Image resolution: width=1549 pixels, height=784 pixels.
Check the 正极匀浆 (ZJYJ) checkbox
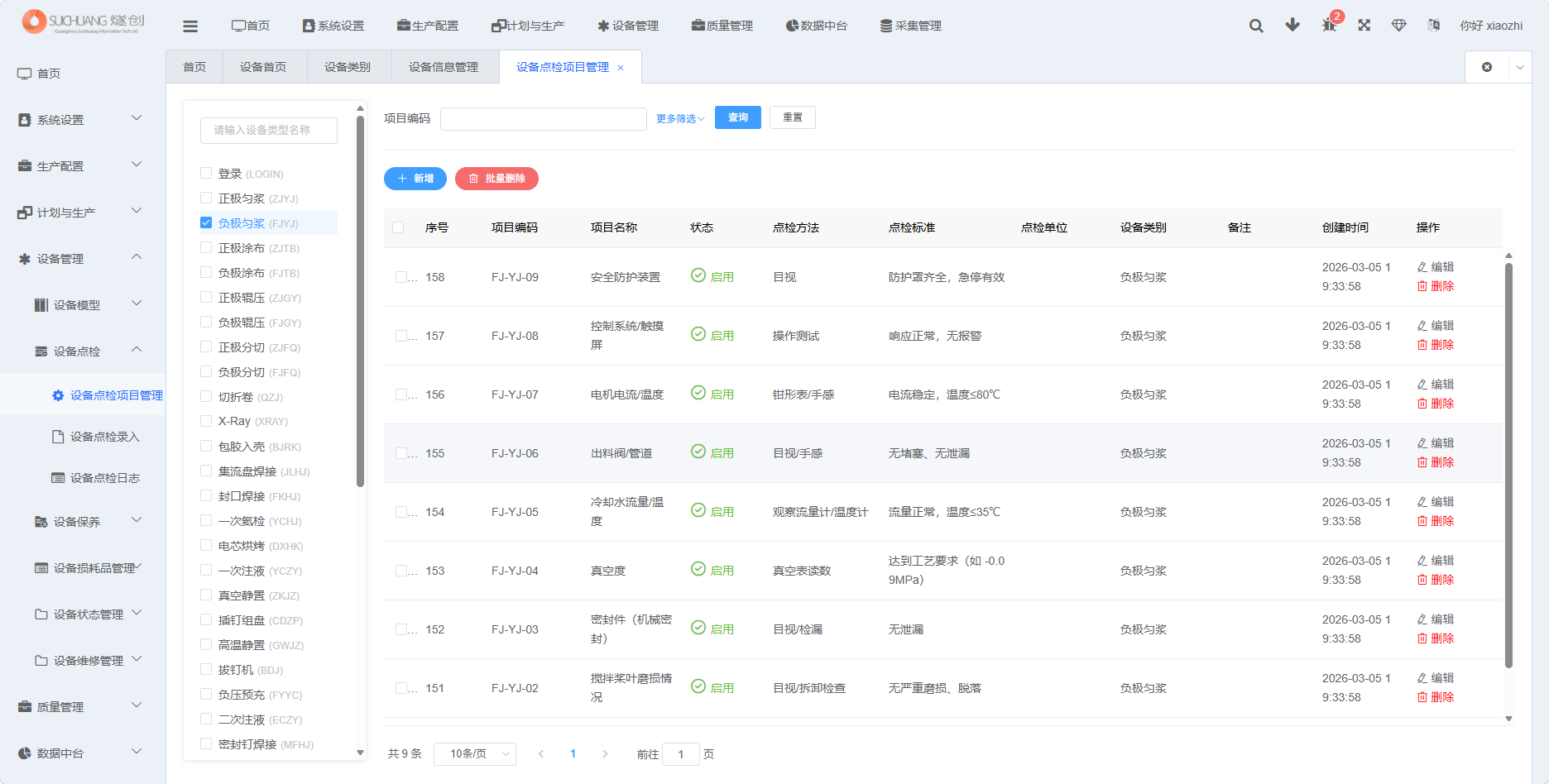(x=206, y=198)
